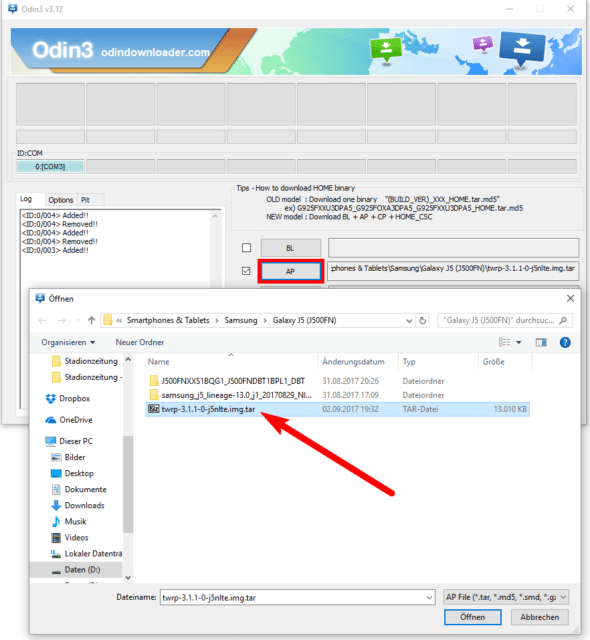The width and height of the screenshot is (590, 640).
Task: Click Neuer Ordner
Action: point(140,342)
